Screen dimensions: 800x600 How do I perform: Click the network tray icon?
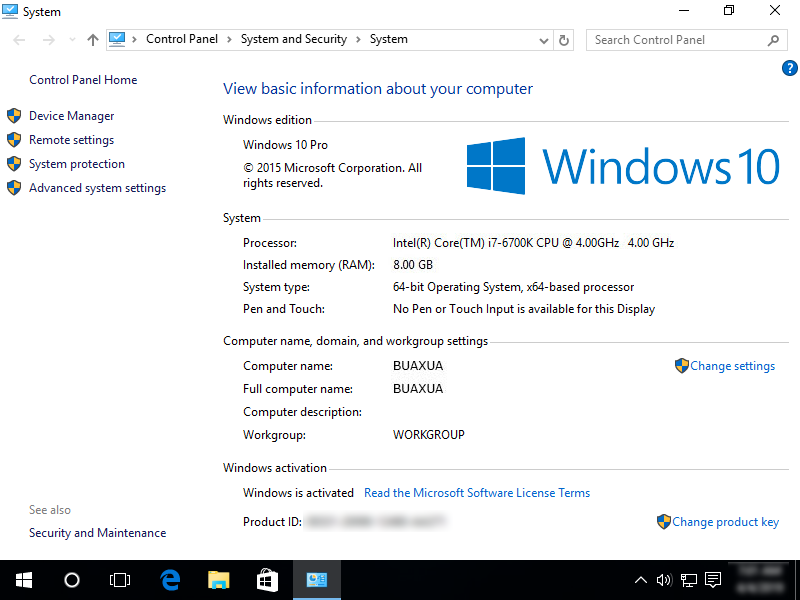tap(689, 580)
